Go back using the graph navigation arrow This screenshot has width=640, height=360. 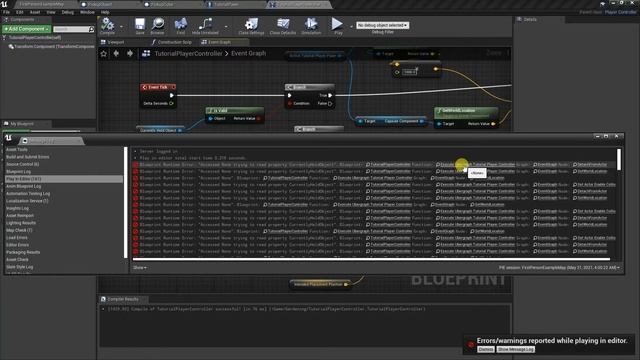pyautogui.click(x=116, y=53)
